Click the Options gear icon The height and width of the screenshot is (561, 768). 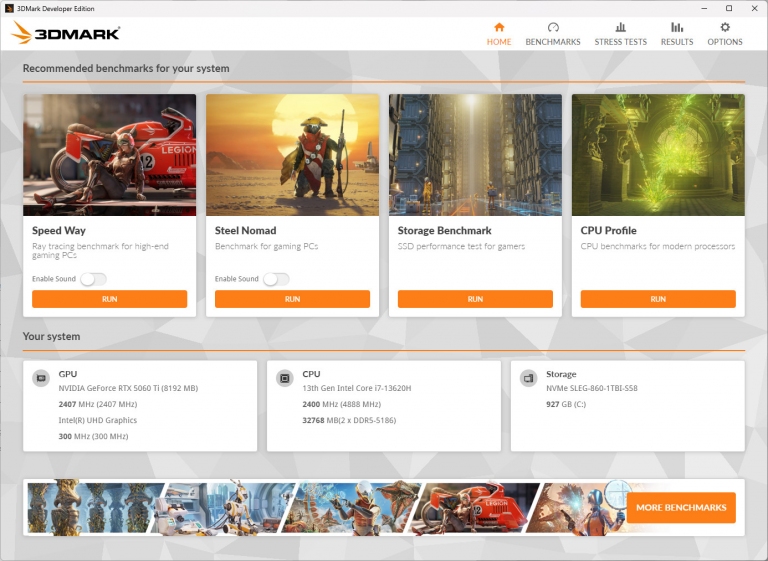[x=725, y=27]
